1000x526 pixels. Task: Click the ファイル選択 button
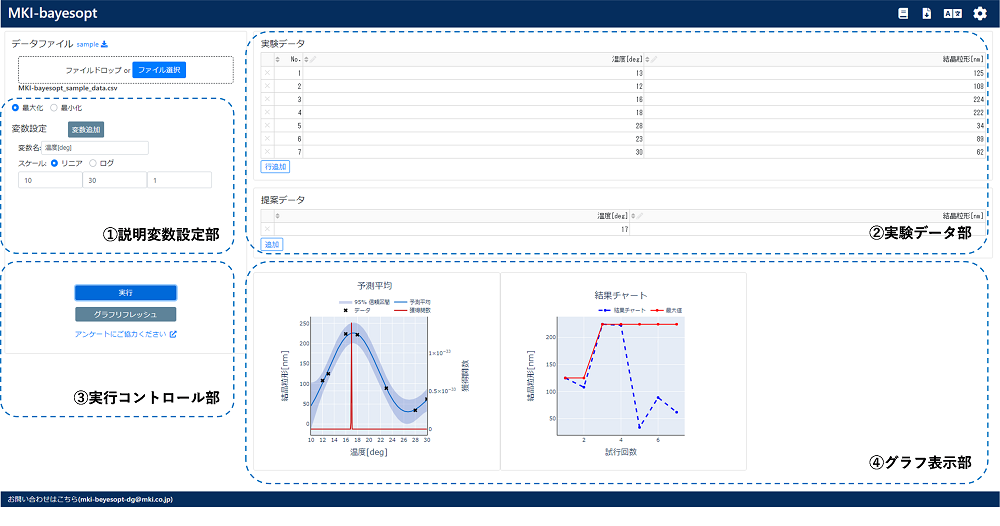(x=159, y=70)
